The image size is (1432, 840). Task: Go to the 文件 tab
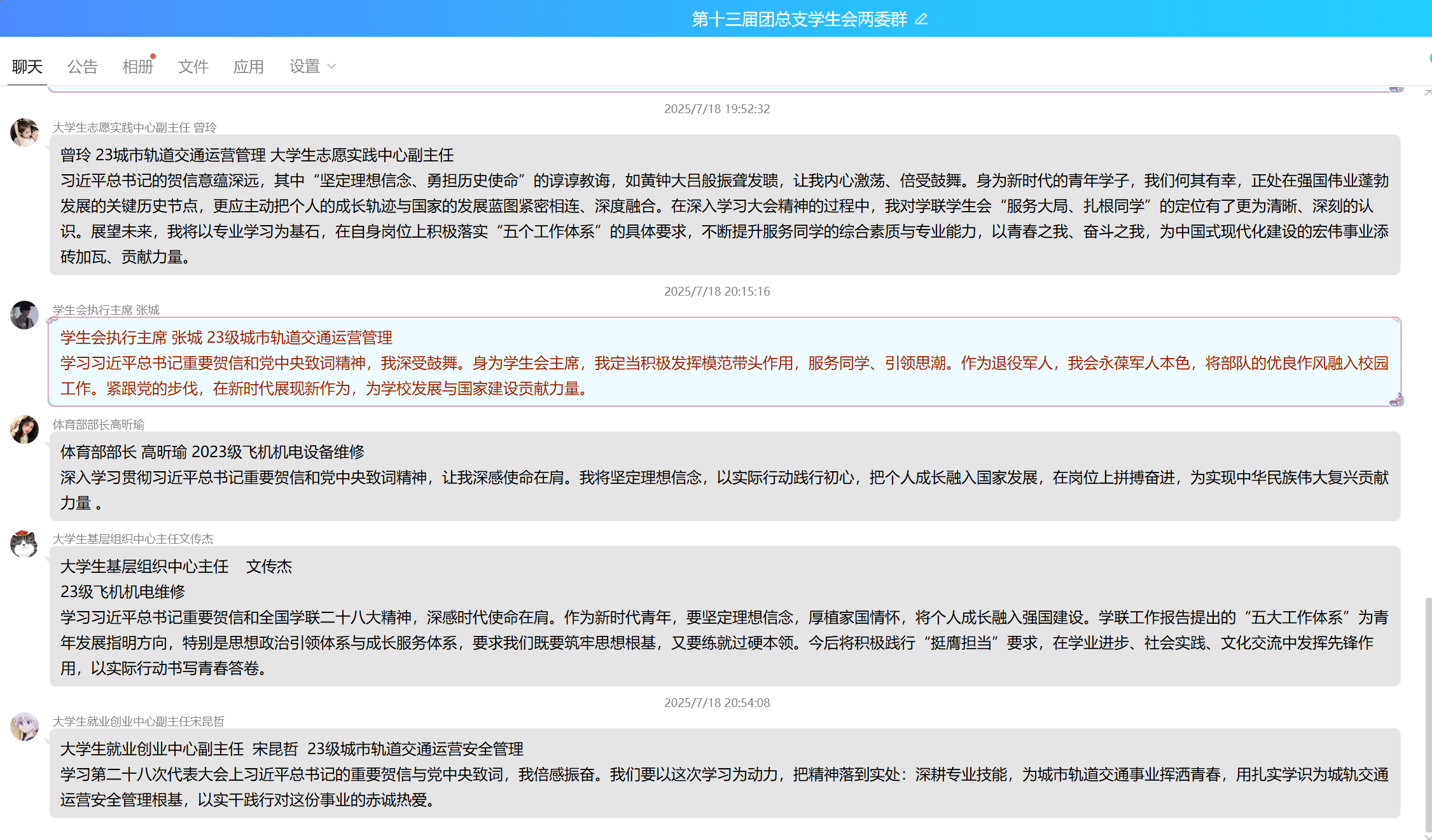point(193,67)
